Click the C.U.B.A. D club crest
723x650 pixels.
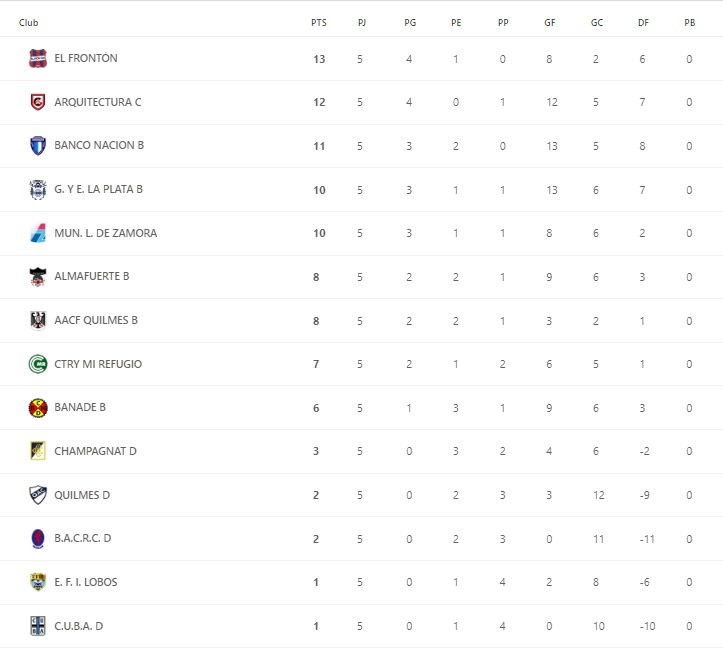(x=38, y=626)
